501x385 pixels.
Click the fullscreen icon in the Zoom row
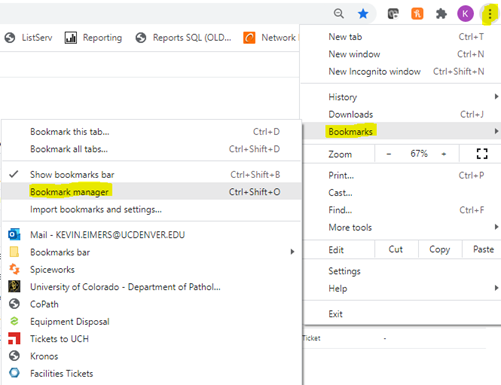pos(482,154)
